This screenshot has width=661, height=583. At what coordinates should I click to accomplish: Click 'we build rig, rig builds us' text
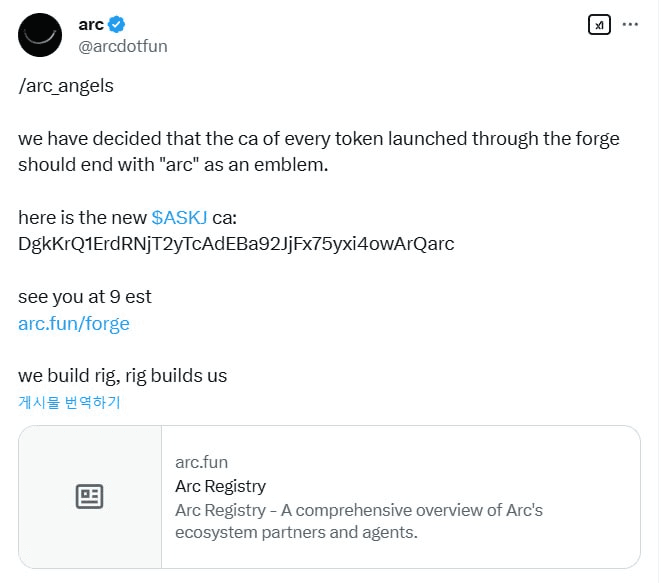point(122,376)
